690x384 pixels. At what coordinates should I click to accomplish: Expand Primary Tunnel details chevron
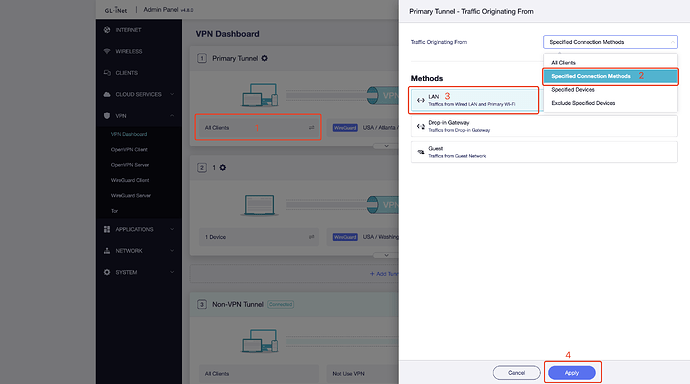(386, 146)
